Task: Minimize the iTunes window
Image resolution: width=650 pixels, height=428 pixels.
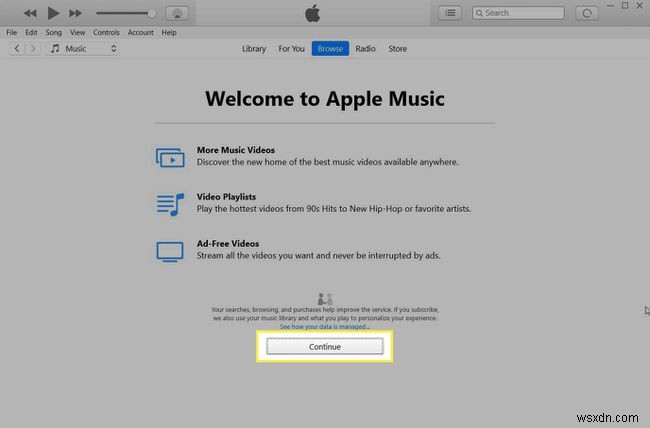Action: click(610, 6)
